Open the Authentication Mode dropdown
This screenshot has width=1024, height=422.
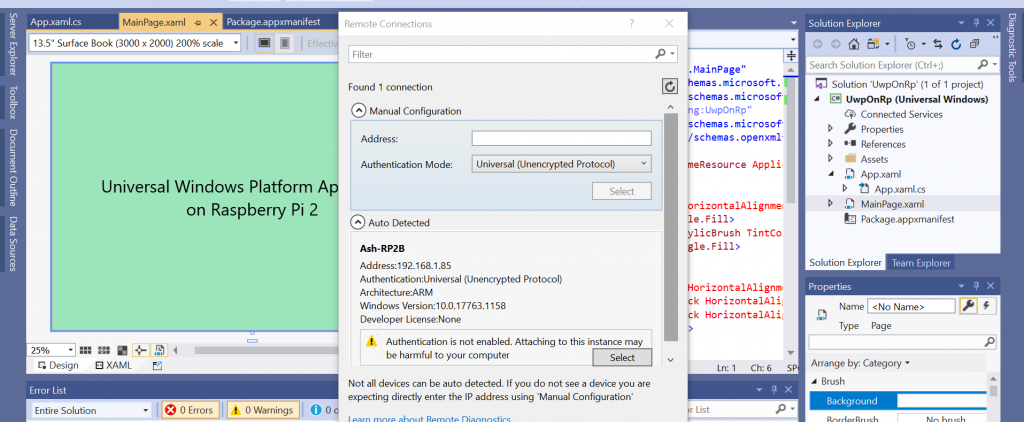tap(562, 164)
